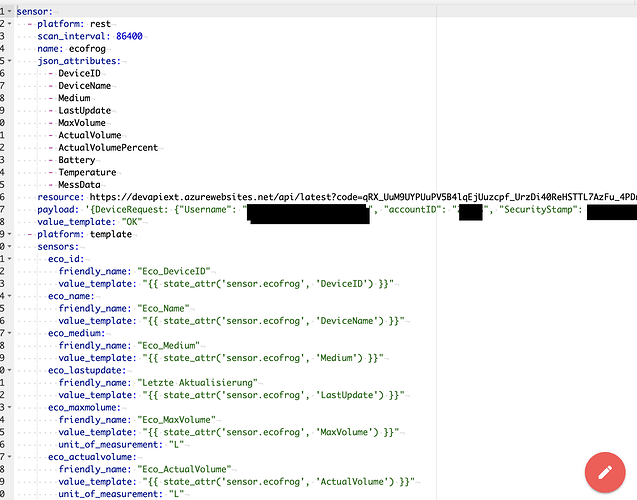Collapse the sensor: block fold arrow
Screen dimensions: 637x500
coord(9,11)
